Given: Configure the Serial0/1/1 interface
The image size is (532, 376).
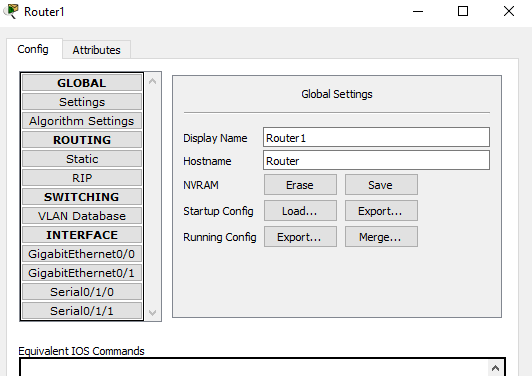Looking at the screenshot, I should coord(82,311).
